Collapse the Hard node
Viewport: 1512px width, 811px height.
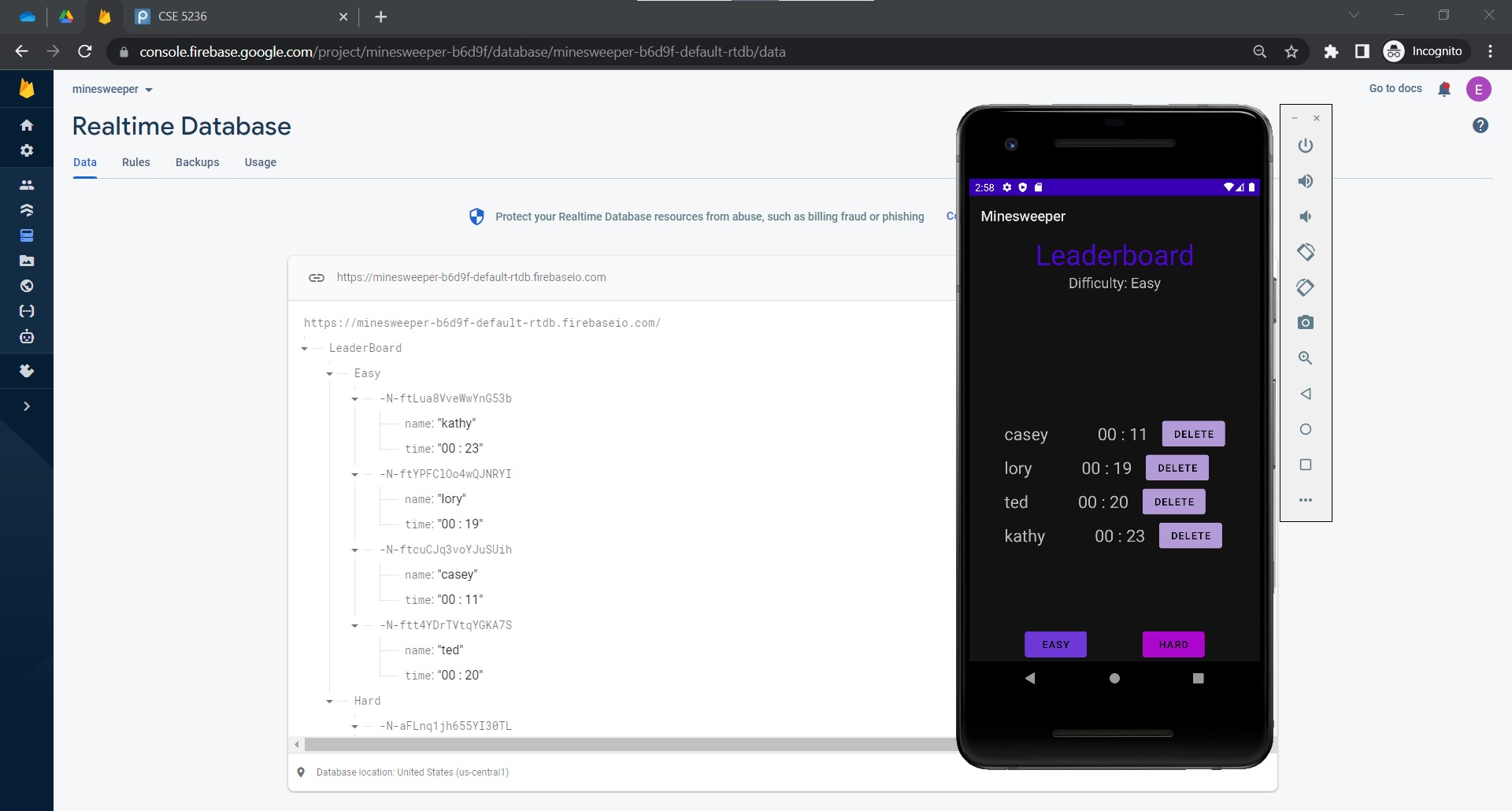330,701
